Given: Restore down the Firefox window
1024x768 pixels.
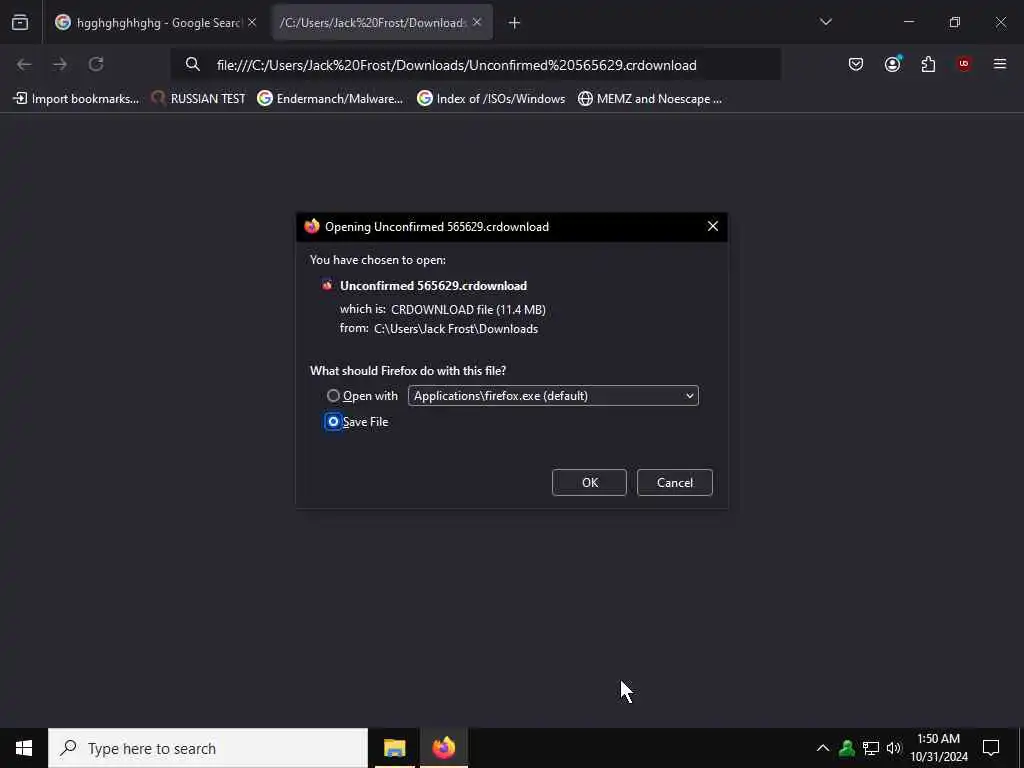Looking at the screenshot, I should coord(955,22).
